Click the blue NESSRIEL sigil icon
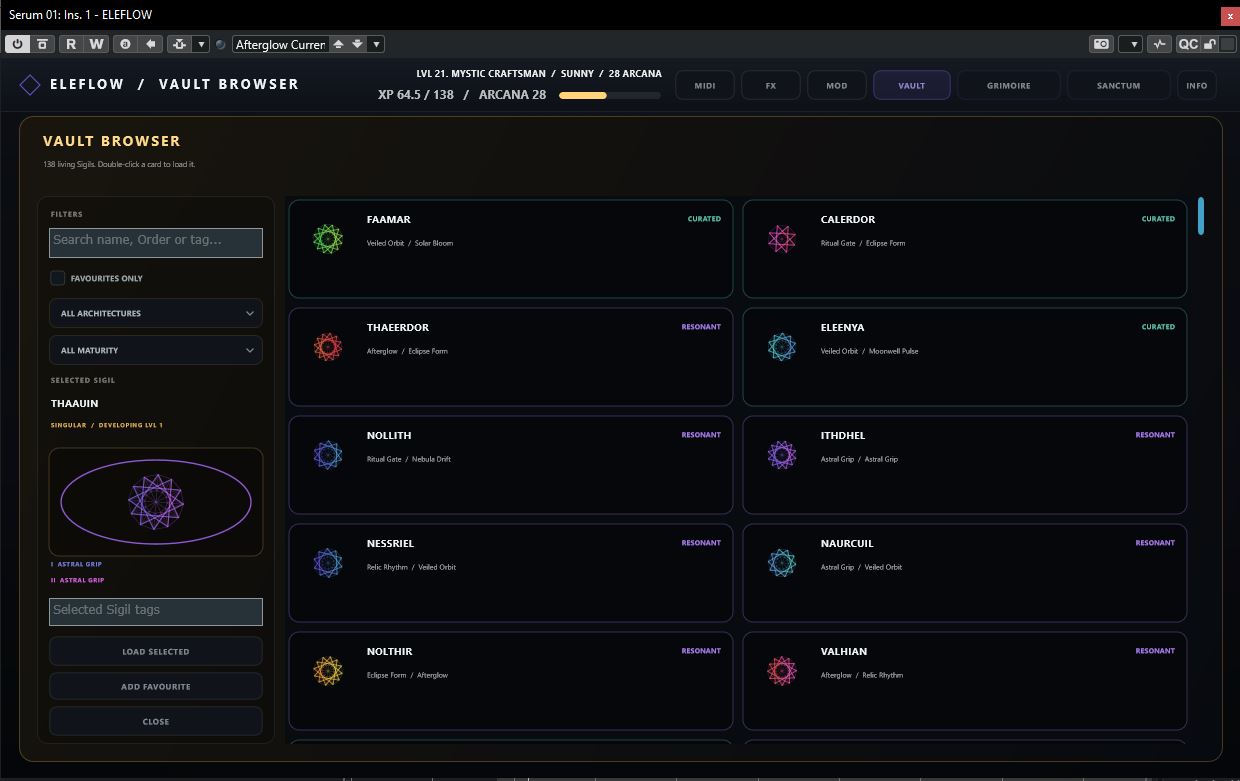The height and width of the screenshot is (781, 1240). click(x=328, y=562)
